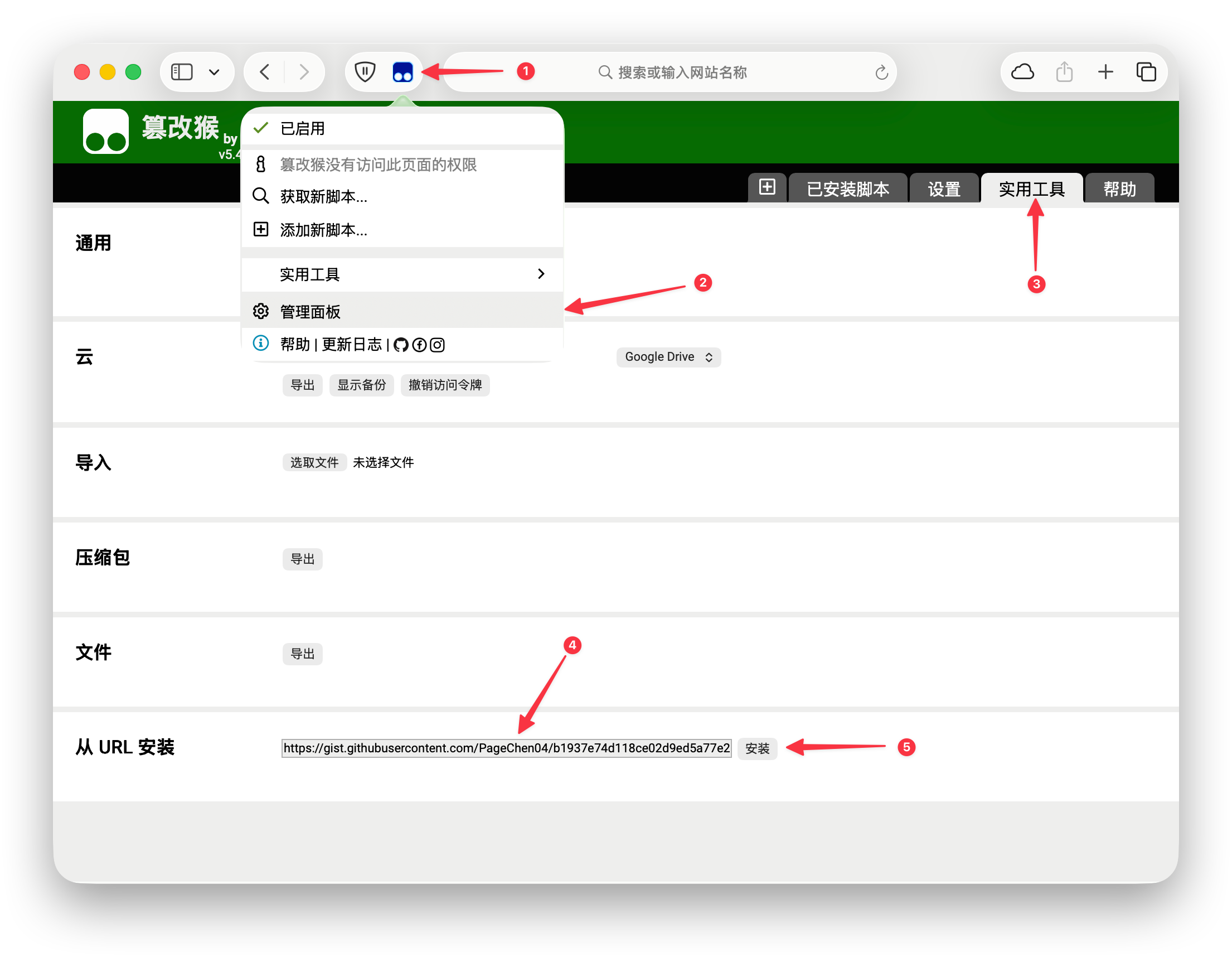Reload page using refresh icon
The width and height of the screenshot is (1232, 967).
pos(881,72)
